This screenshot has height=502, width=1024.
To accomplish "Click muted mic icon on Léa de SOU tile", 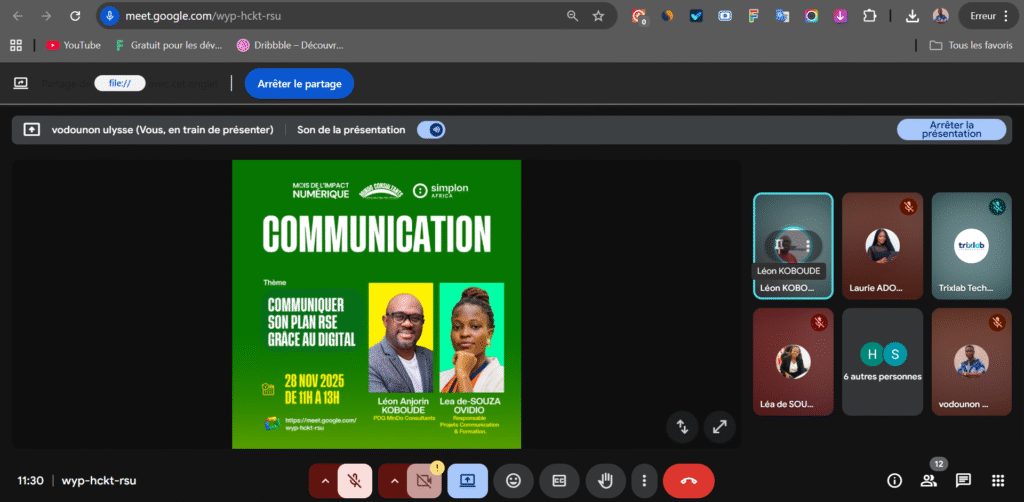I will point(819,322).
